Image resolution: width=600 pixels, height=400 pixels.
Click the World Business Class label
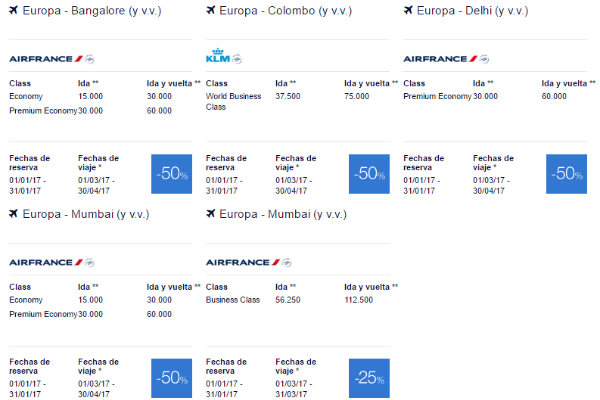(x=233, y=101)
